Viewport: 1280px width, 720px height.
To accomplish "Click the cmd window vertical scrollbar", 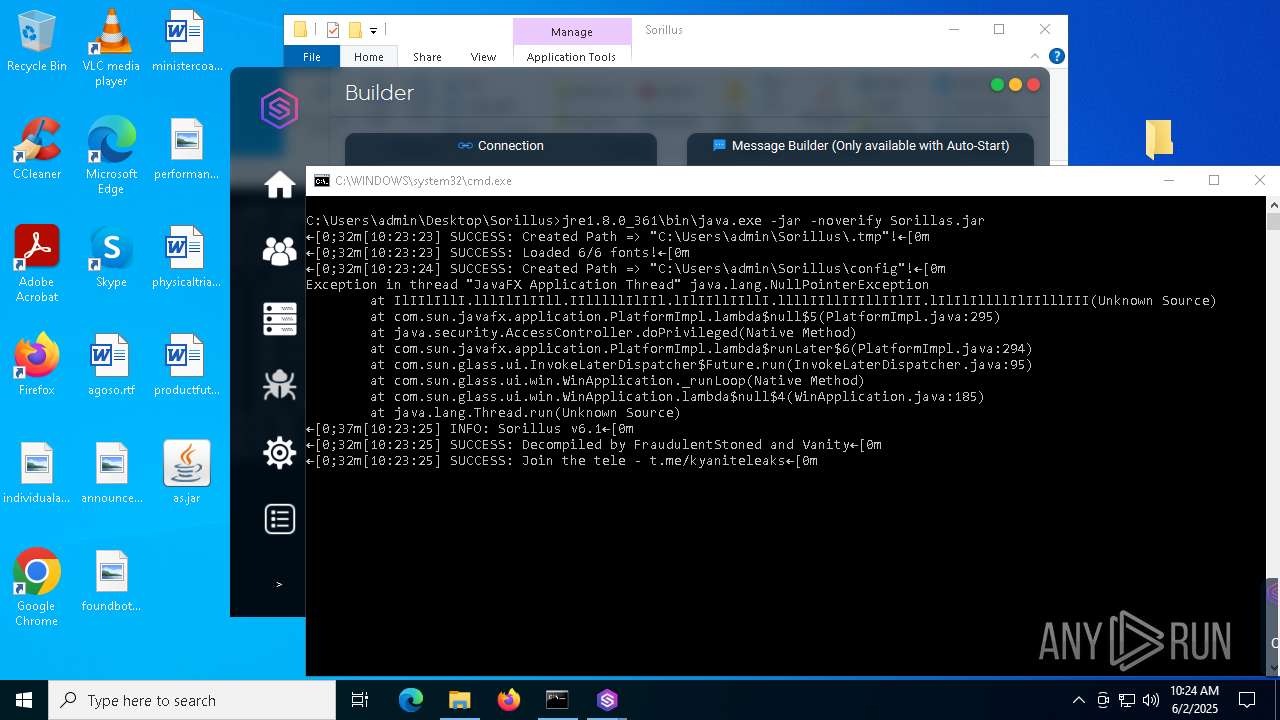I will tap(1272, 436).
